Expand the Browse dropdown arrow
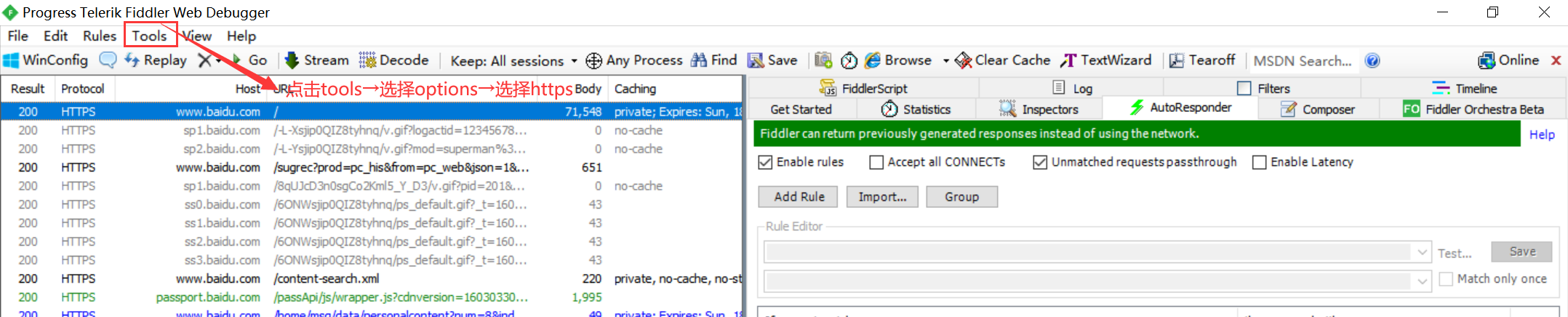1568x317 pixels. tap(945, 61)
